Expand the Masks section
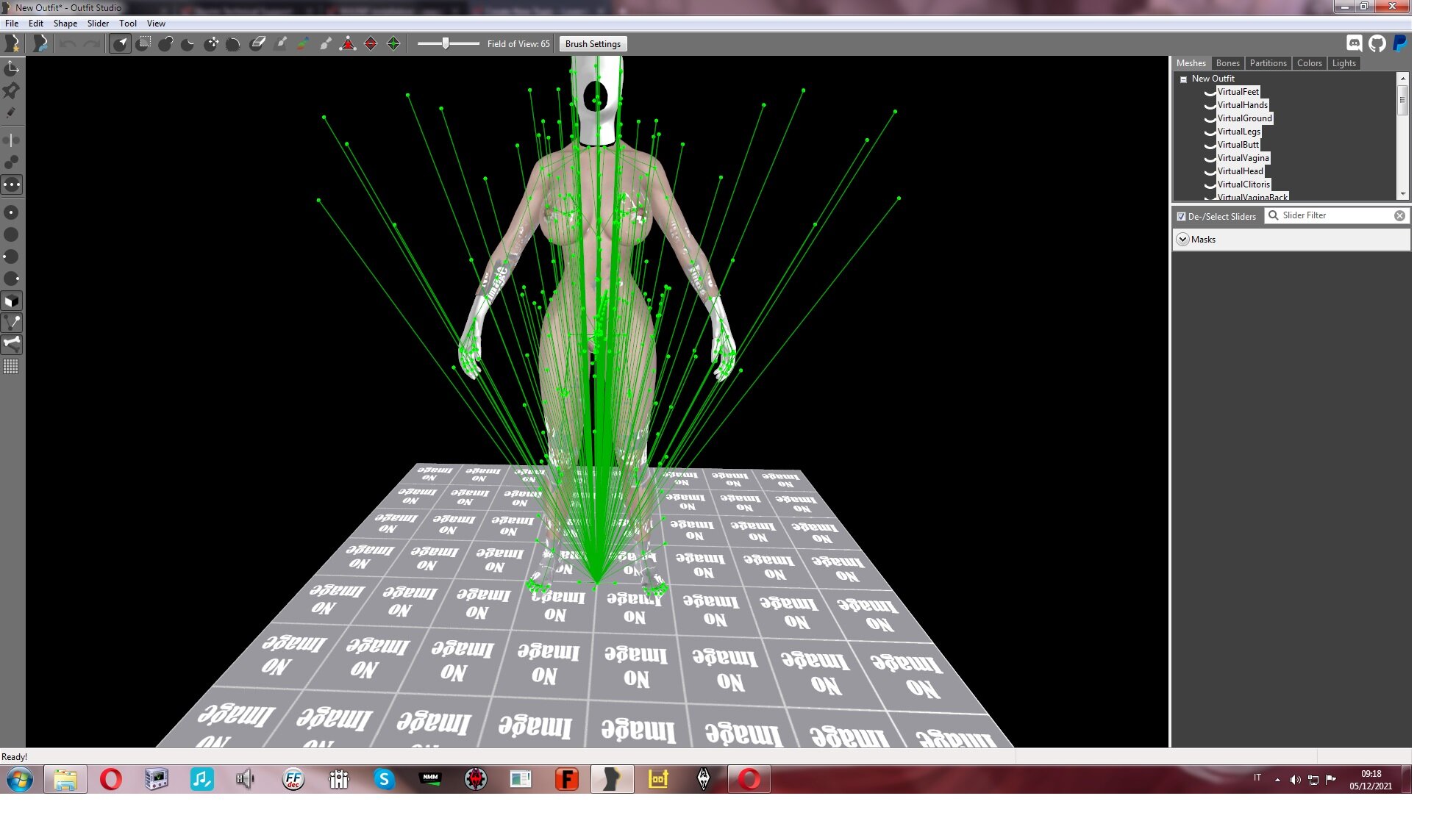 tap(1182, 240)
